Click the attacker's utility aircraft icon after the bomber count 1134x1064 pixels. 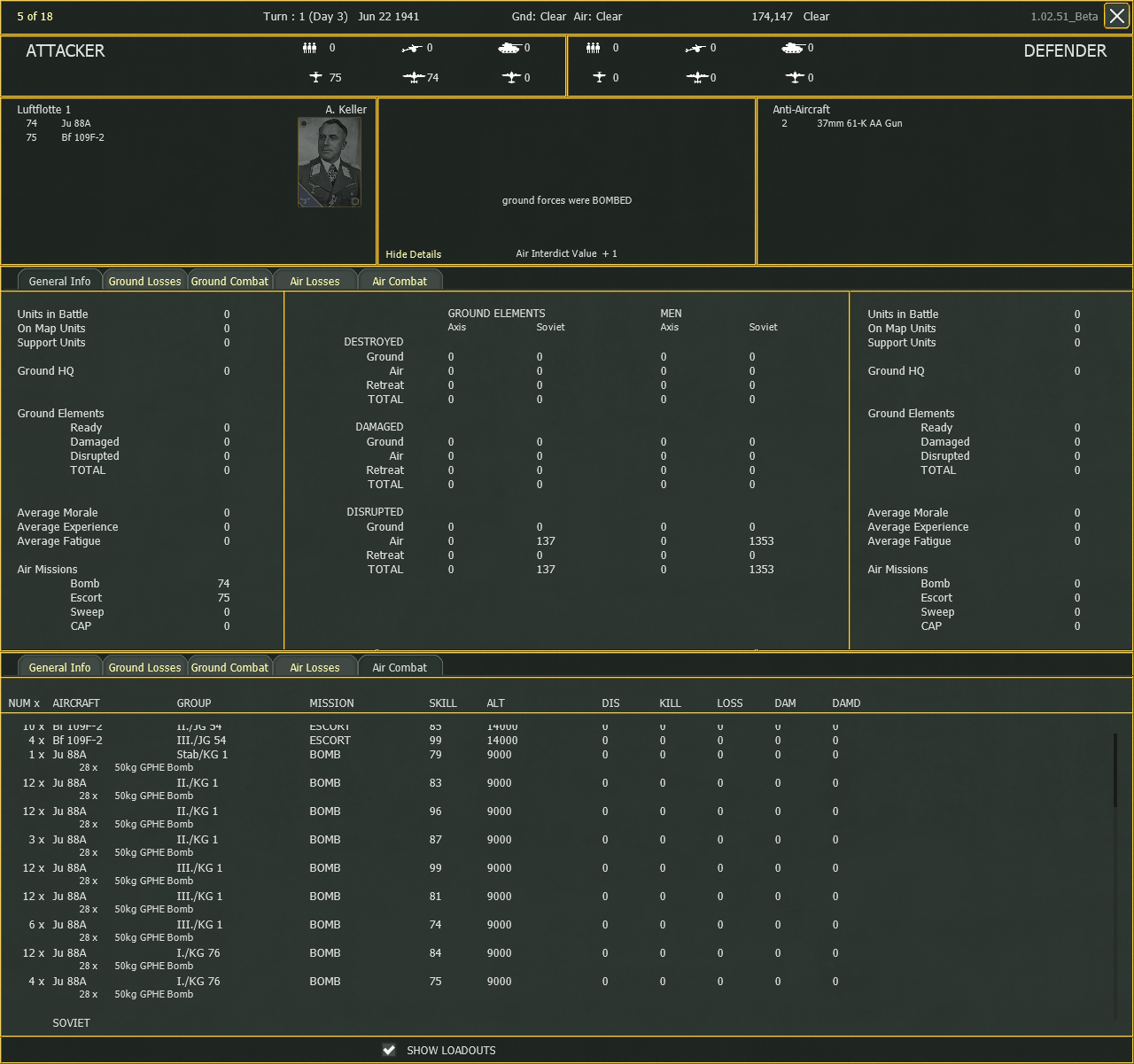point(510,77)
